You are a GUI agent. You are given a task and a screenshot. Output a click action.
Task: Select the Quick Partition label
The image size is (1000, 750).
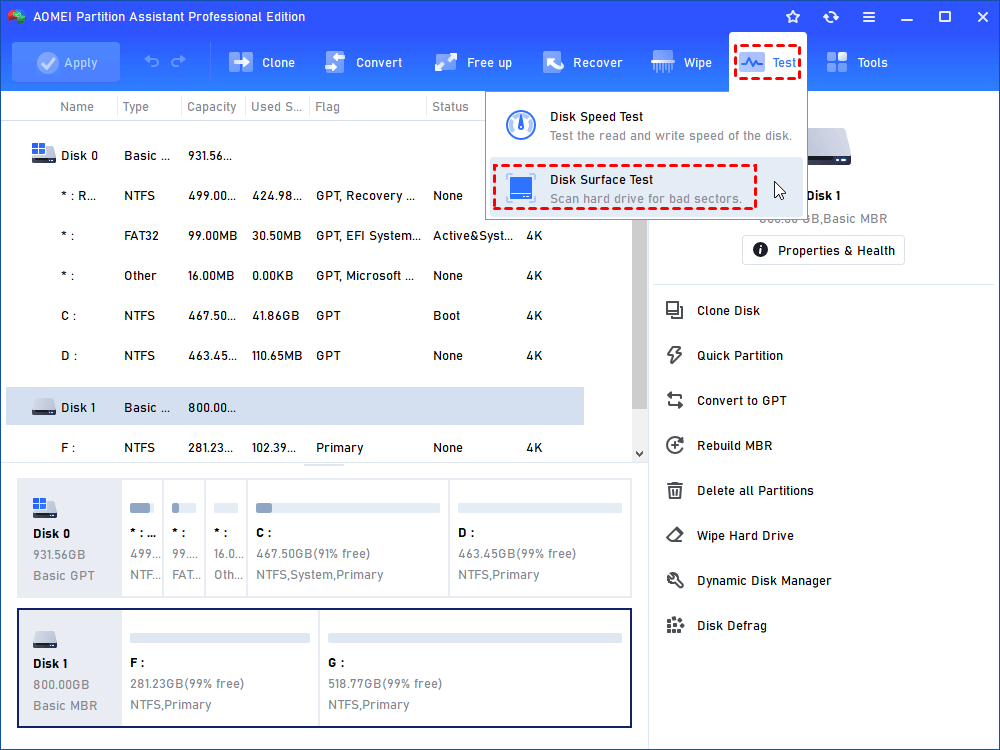[740, 356]
